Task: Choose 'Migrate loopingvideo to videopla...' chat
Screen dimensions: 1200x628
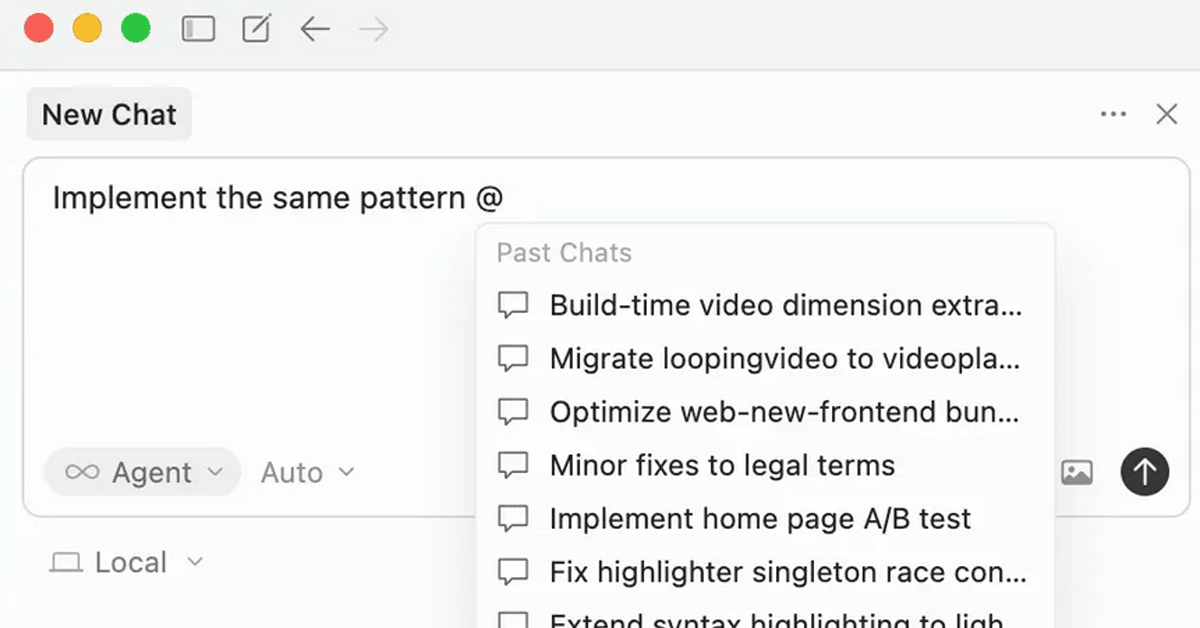Action: tap(765, 358)
